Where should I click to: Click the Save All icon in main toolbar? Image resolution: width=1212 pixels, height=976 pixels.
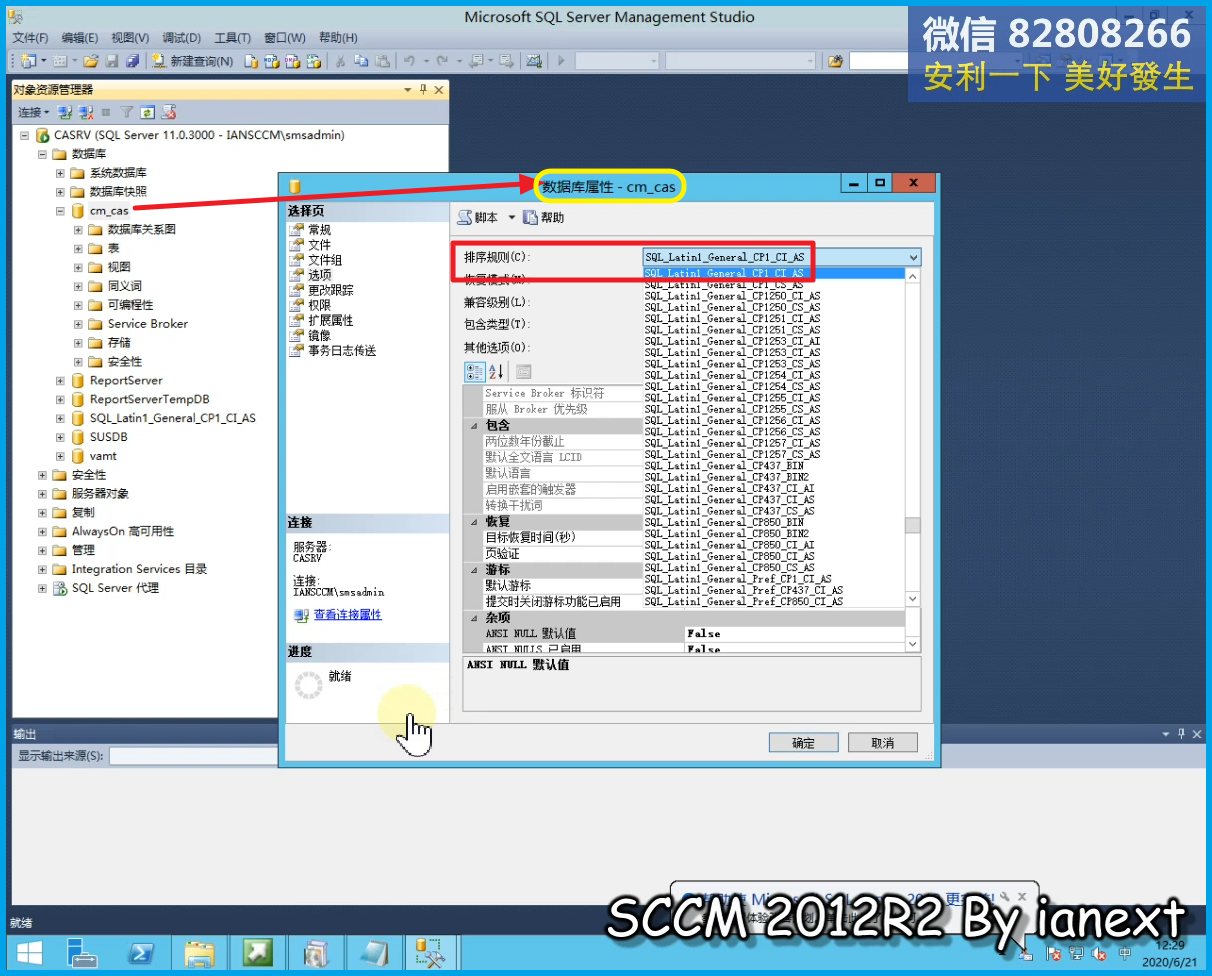(131, 61)
